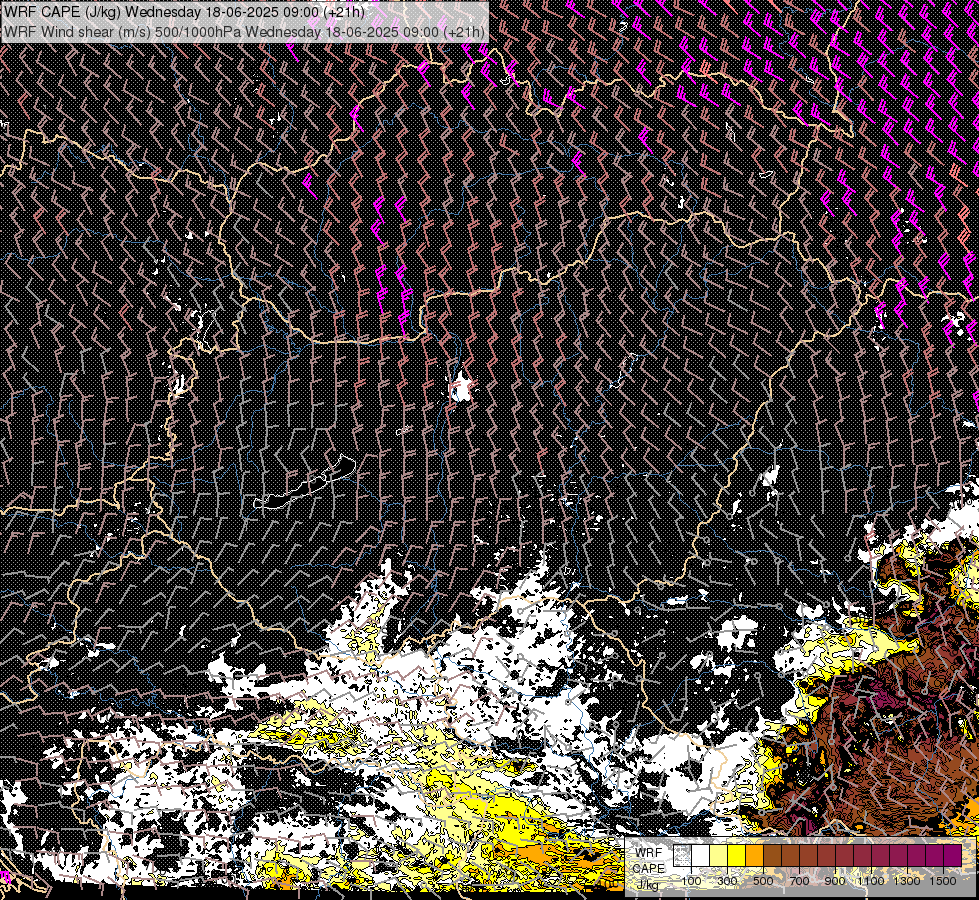Click the 1500 legend label
The height and width of the screenshot is (900, 979).
943,881
